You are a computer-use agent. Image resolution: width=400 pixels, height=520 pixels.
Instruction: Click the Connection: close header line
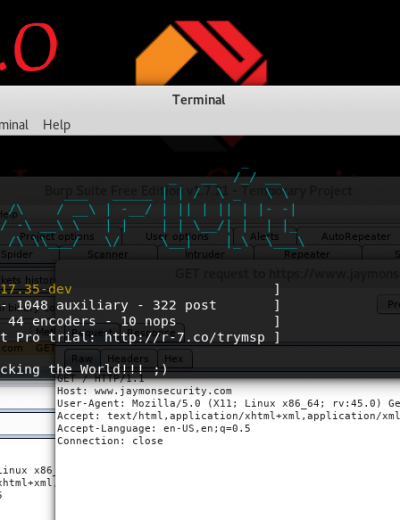(110, 441)
